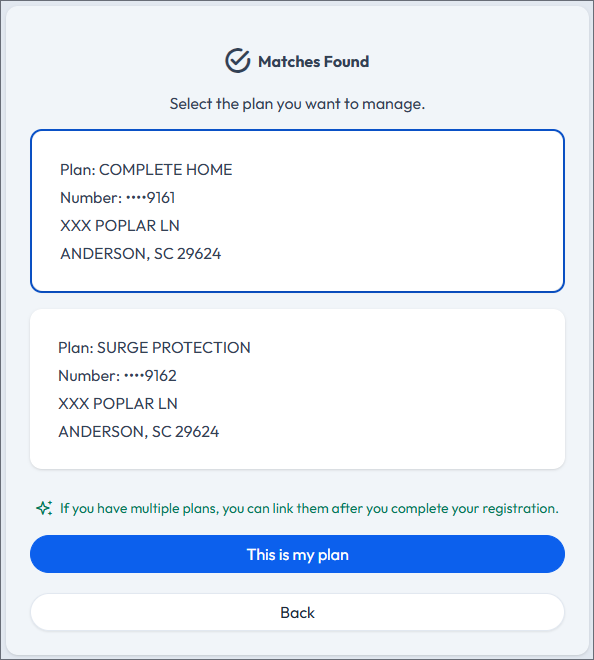
Task: Click the word Number in second plan card
Action: coord(88,375)
